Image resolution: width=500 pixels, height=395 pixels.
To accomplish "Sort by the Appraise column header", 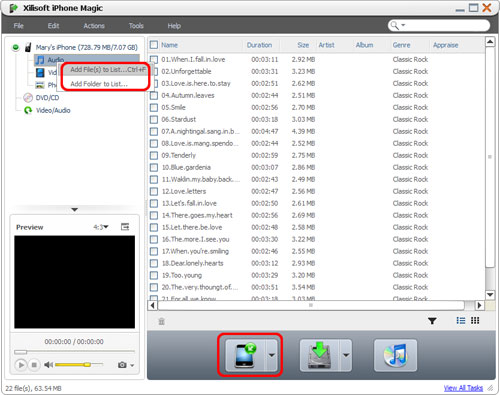I will click(445, 45).
